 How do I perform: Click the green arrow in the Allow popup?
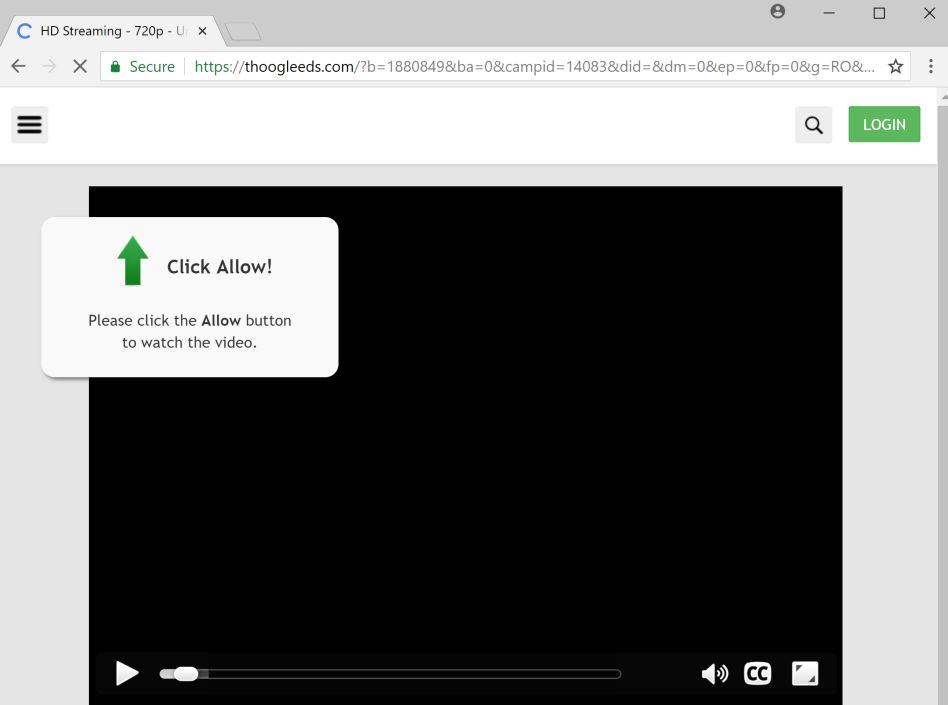131,261
